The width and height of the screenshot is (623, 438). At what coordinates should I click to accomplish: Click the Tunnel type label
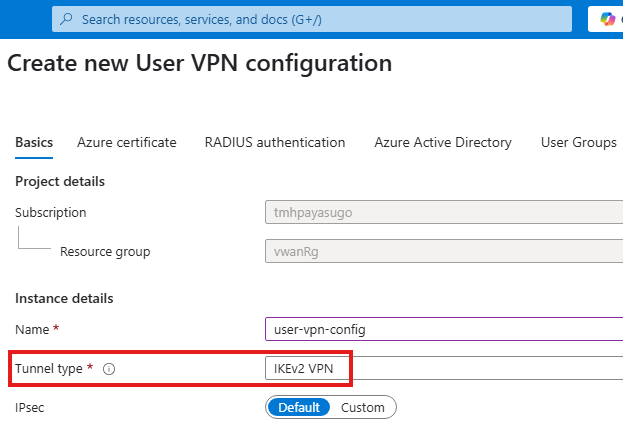coord(49,369)
